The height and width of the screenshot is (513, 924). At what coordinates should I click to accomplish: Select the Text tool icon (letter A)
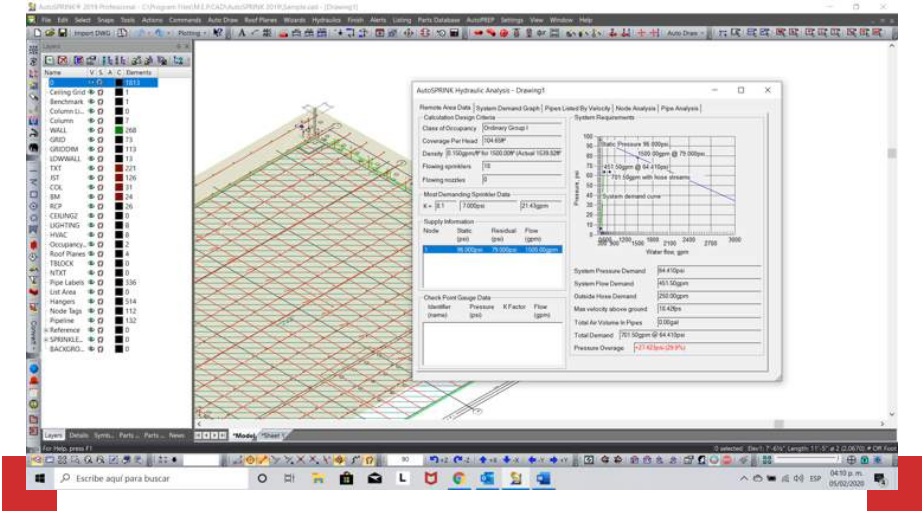point(242,33)
